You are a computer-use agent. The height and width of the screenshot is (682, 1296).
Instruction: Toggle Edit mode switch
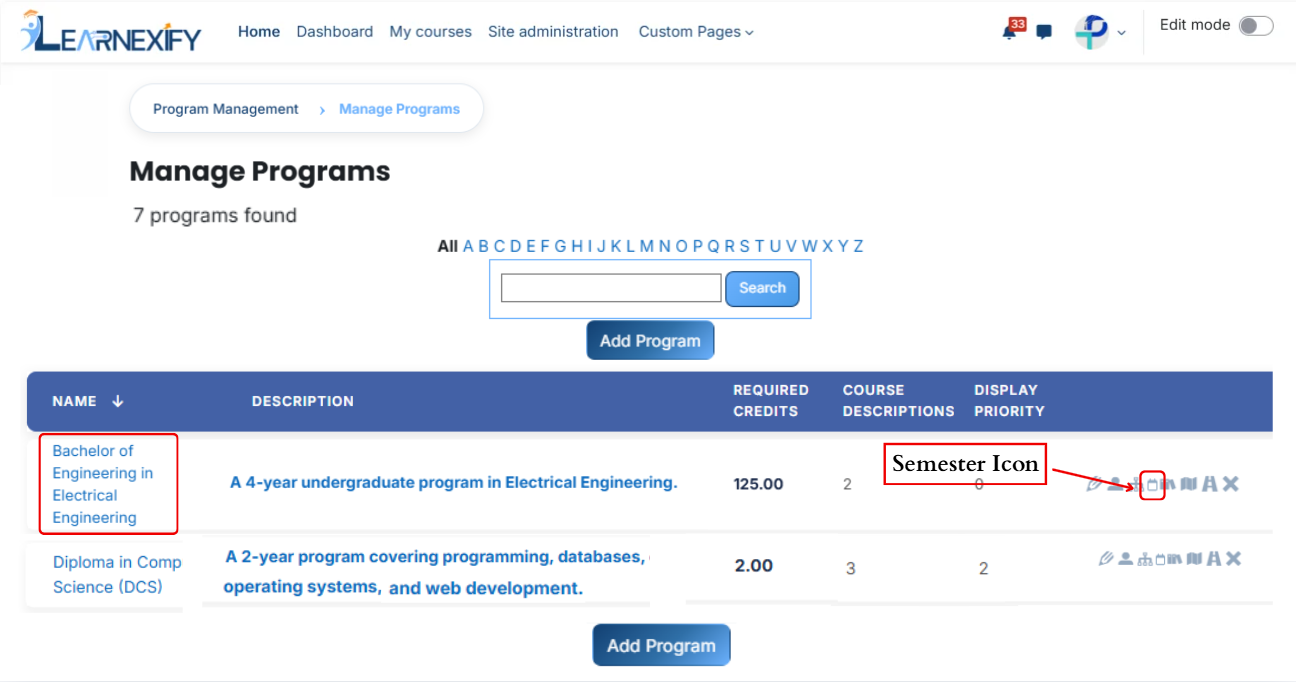tap(1256, 26)
